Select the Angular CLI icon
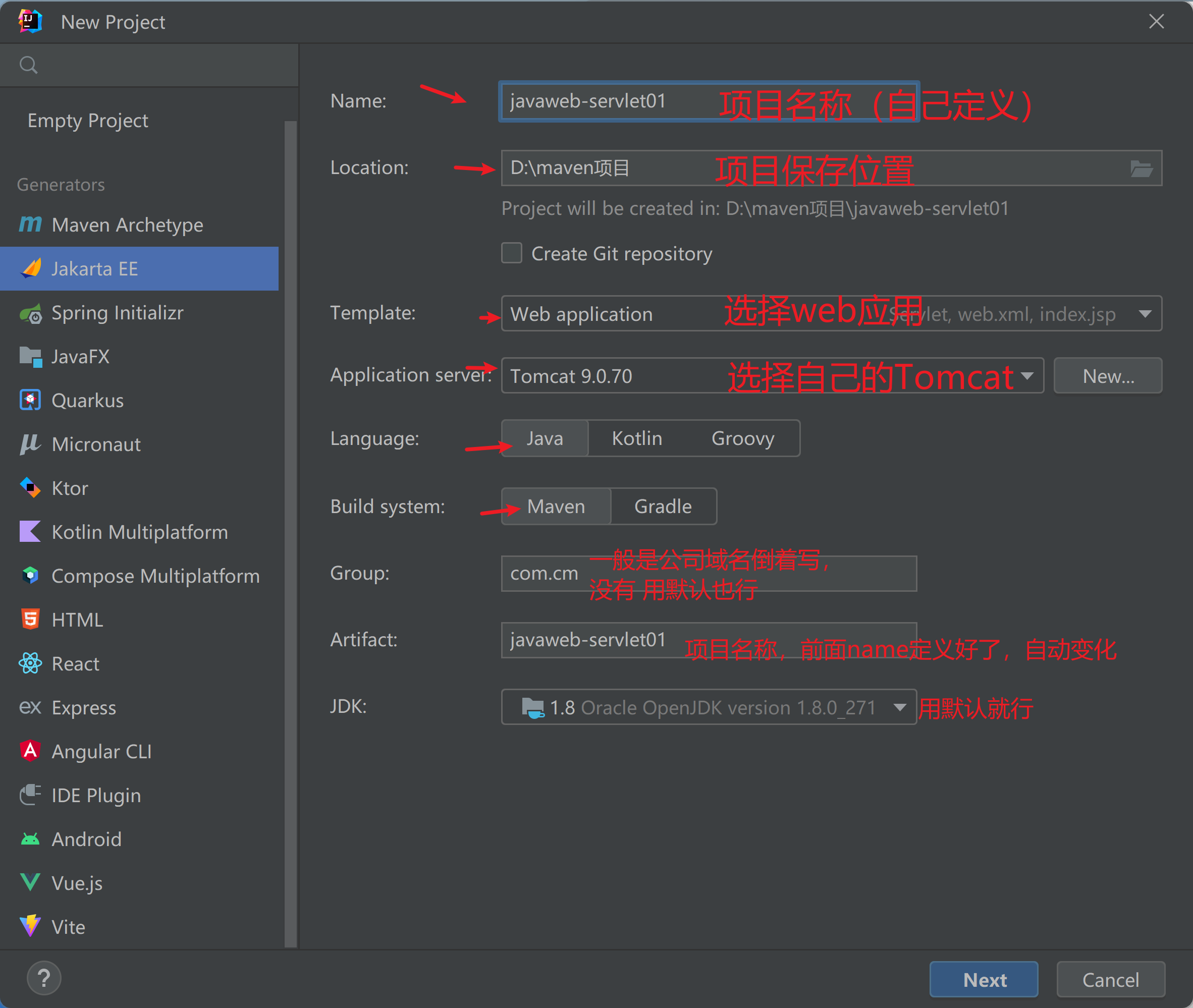Image resolution: width=1193 pixels, height=1008 pixels. click(30, 751)
